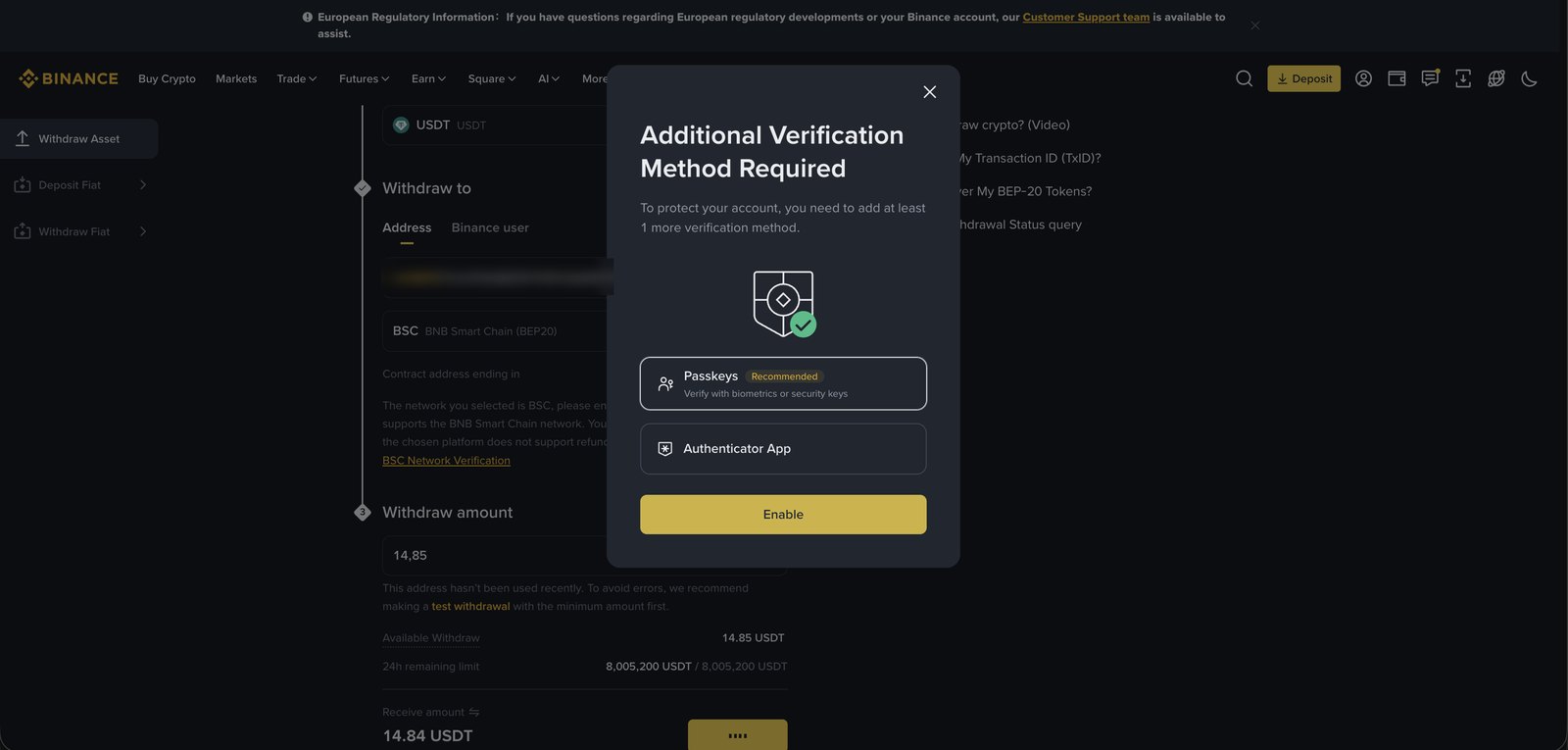The image size is (1568, 750).
Task: Click the blurred withdrawal address field
Action: tap(498, 277)
